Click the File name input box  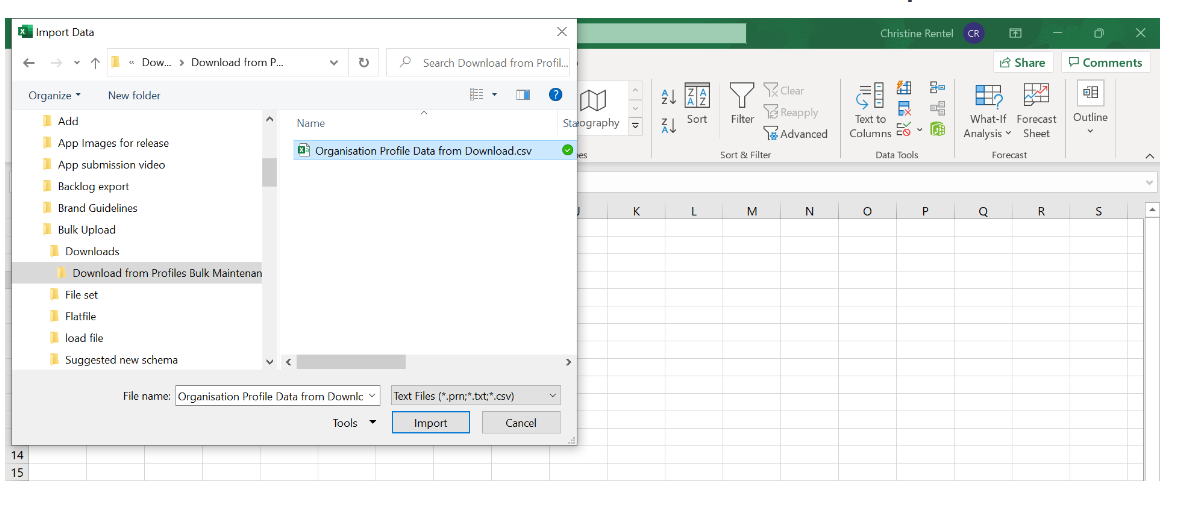point(278,397)
